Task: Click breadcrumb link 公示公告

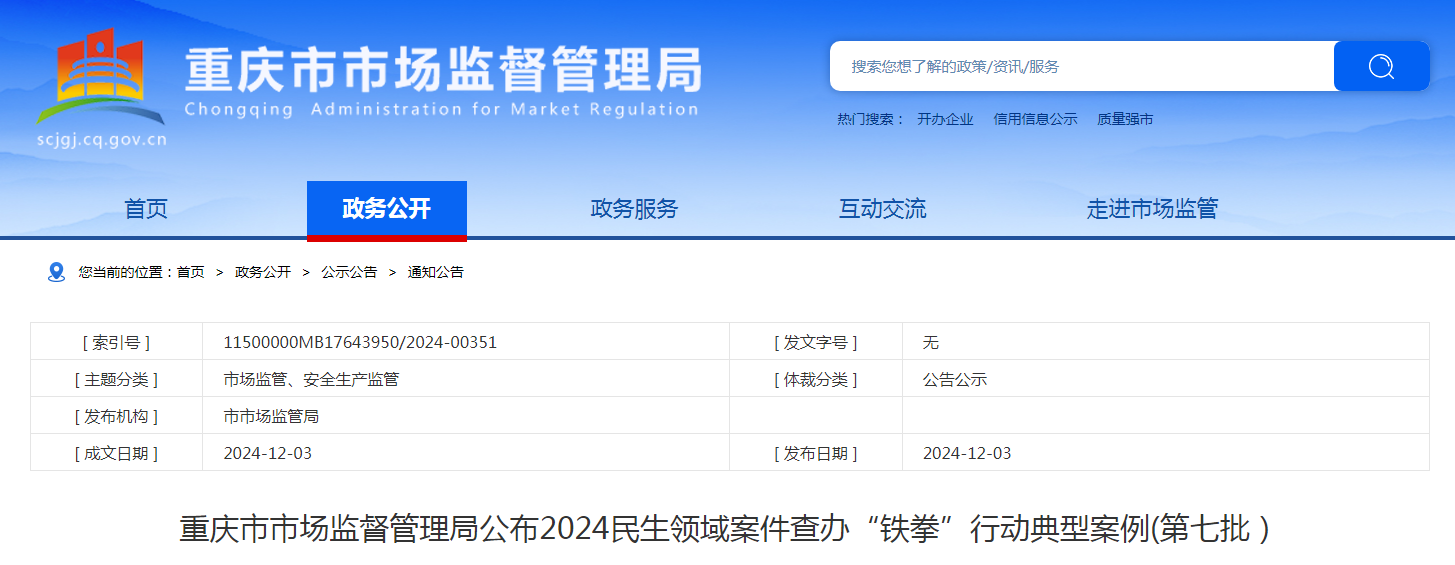Action: [x=349, y=272]
